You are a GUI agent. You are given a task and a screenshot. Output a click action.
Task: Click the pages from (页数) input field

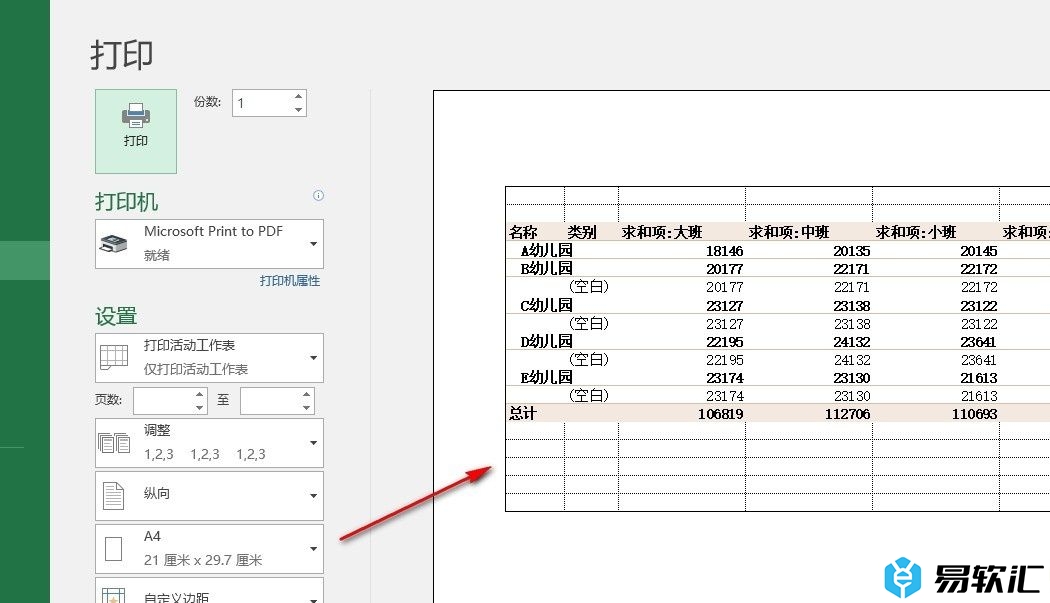[x=163, y=401]
